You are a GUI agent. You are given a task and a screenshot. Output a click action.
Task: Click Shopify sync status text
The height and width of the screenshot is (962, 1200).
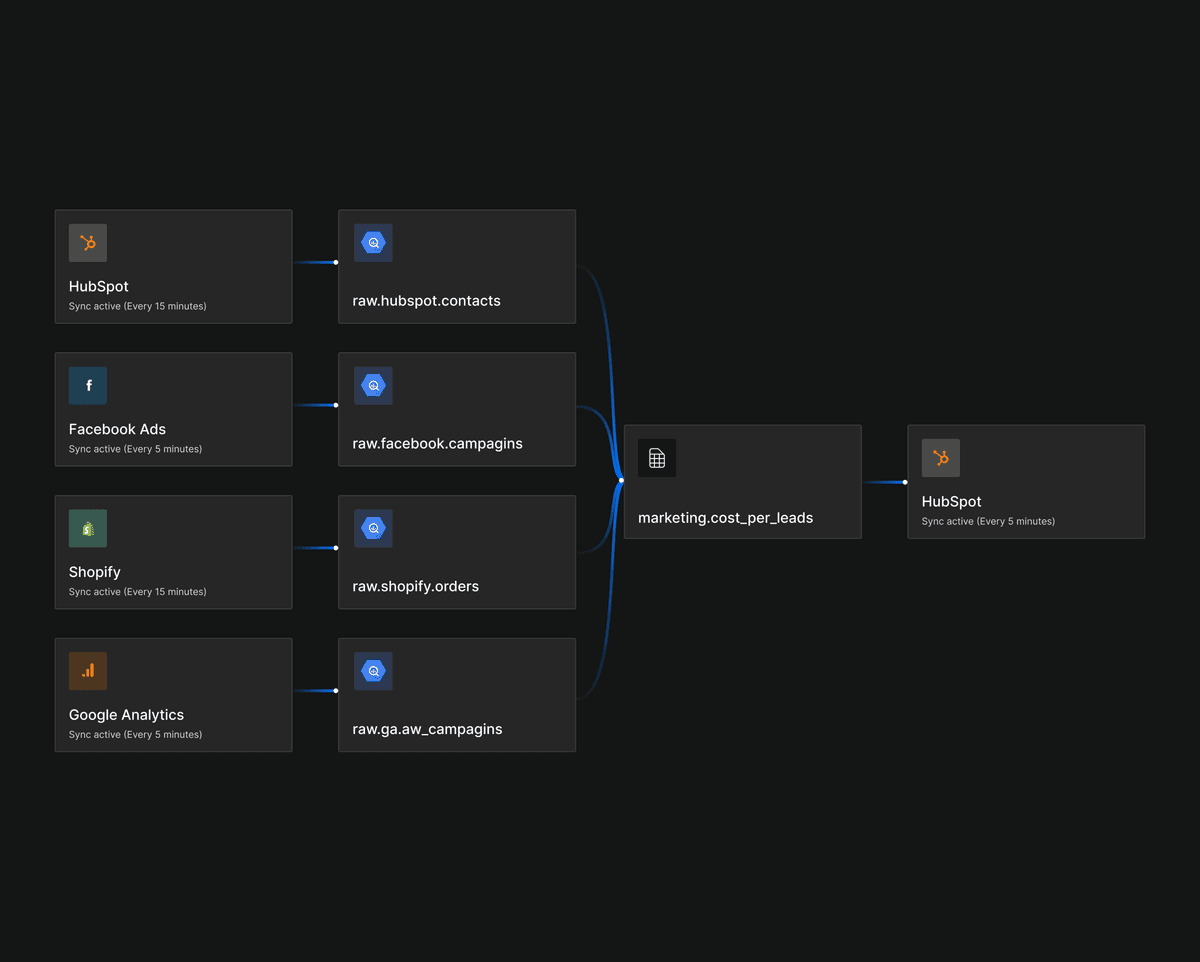(137, 592)
